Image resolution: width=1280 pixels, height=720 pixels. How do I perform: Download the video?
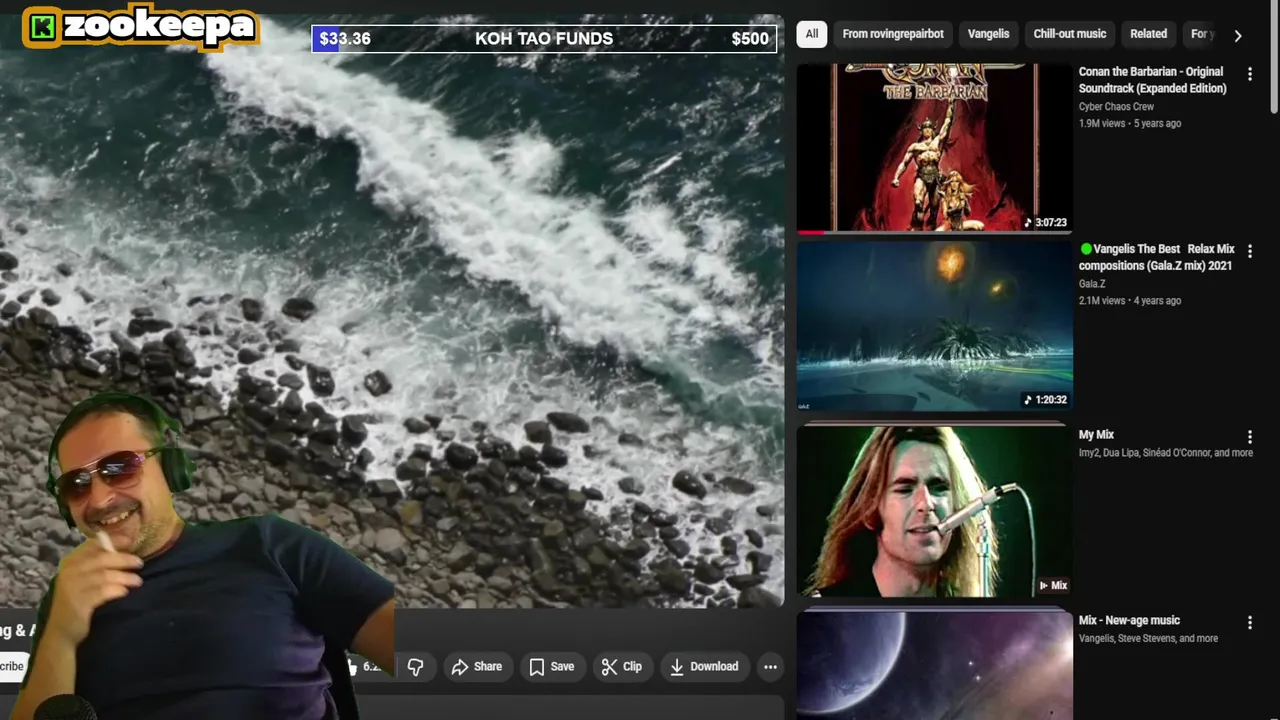704,667
